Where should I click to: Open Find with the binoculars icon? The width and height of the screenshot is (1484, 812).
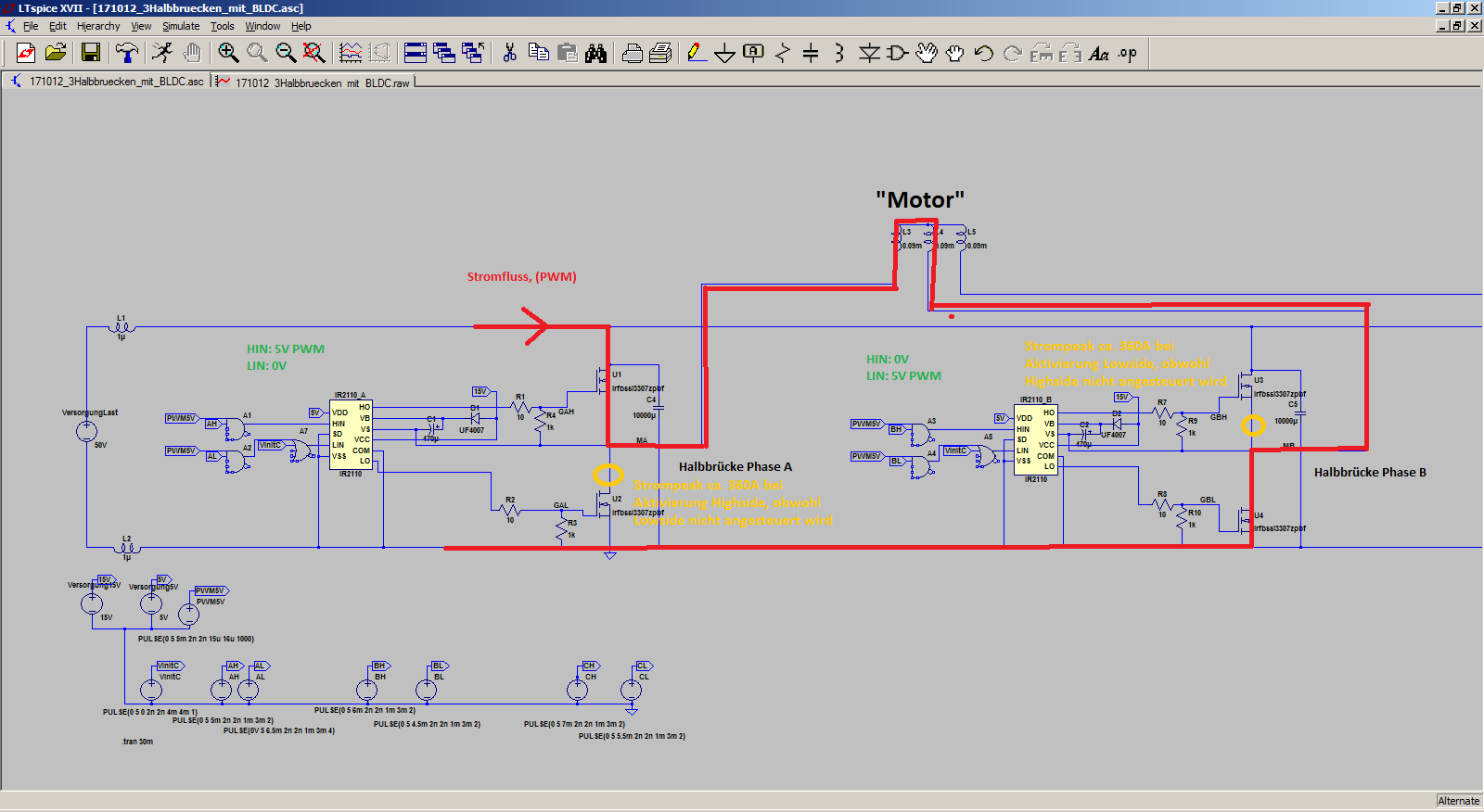[595, 53]
